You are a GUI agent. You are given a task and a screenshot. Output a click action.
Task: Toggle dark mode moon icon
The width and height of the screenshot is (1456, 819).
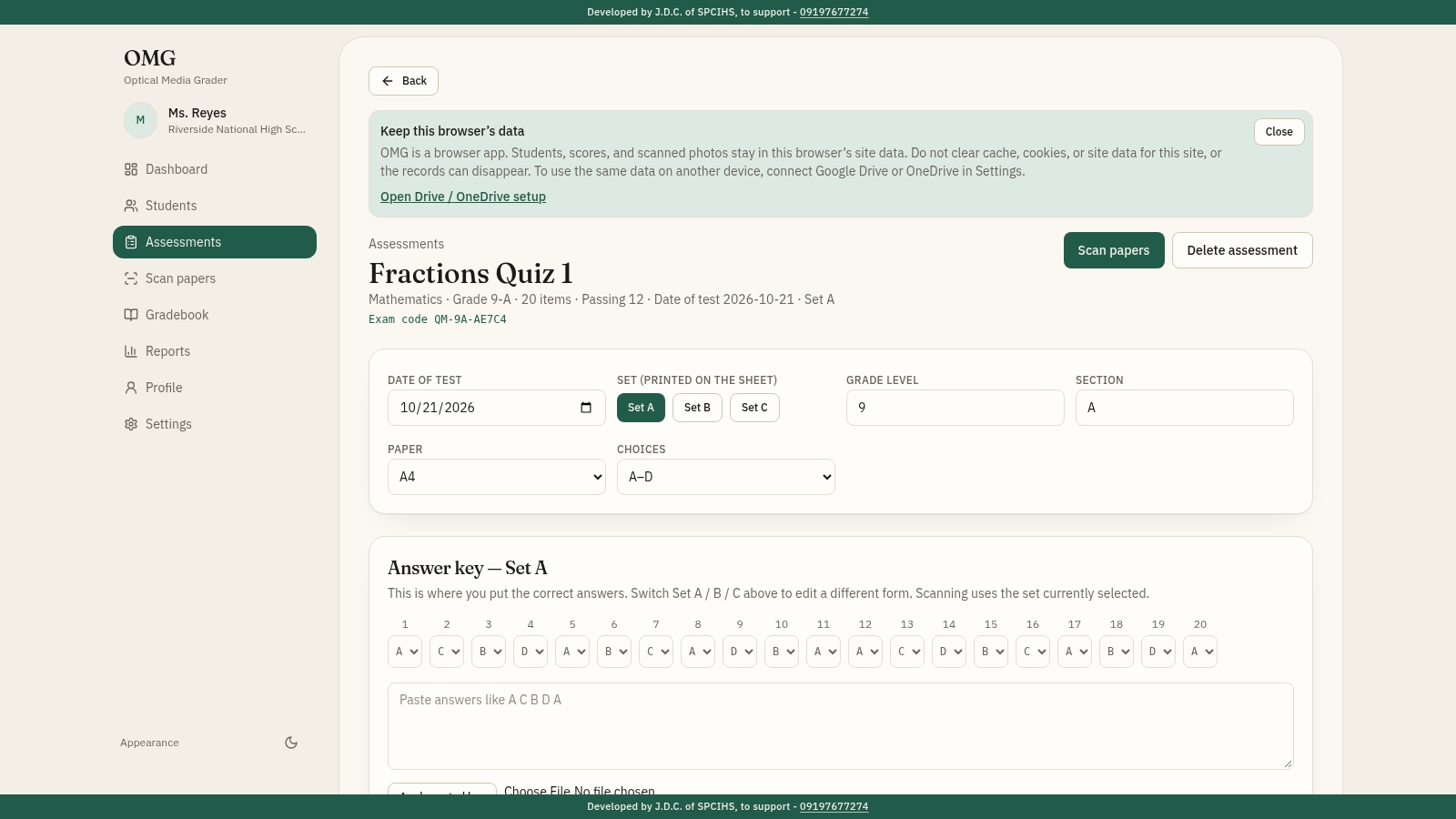[291, 743]
